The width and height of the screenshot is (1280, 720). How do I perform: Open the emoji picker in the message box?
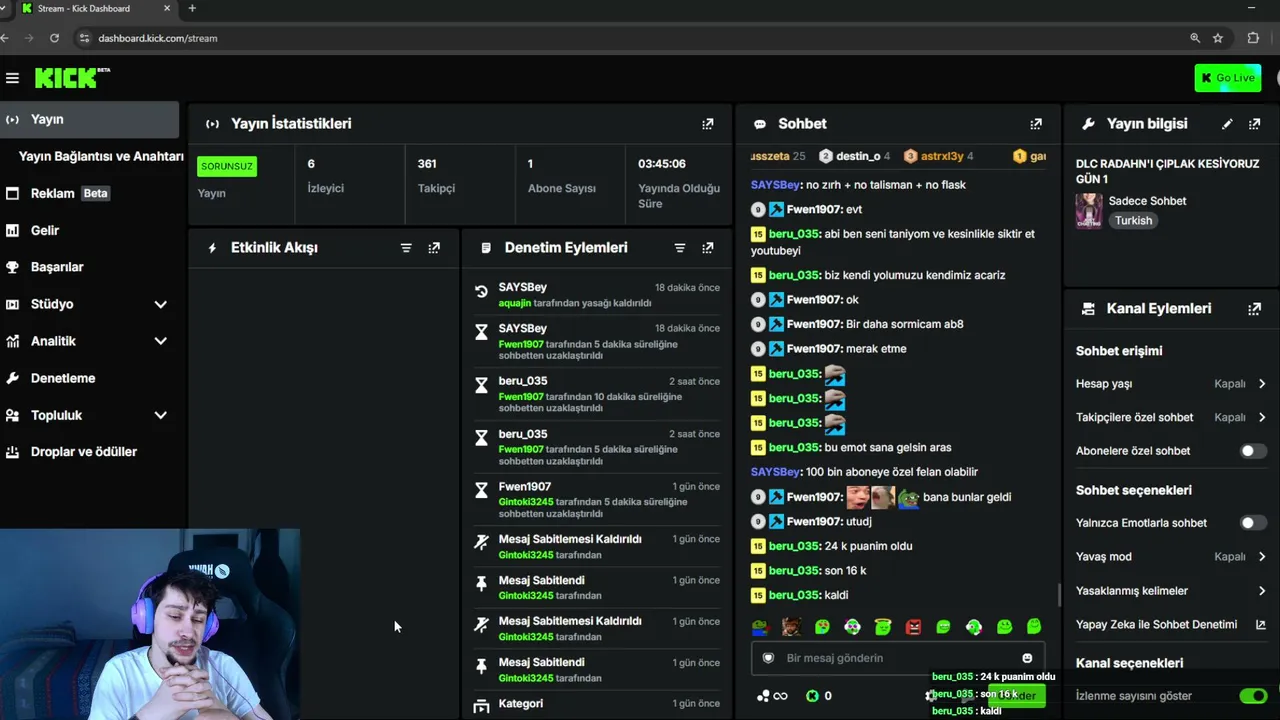click(1027, 658)
